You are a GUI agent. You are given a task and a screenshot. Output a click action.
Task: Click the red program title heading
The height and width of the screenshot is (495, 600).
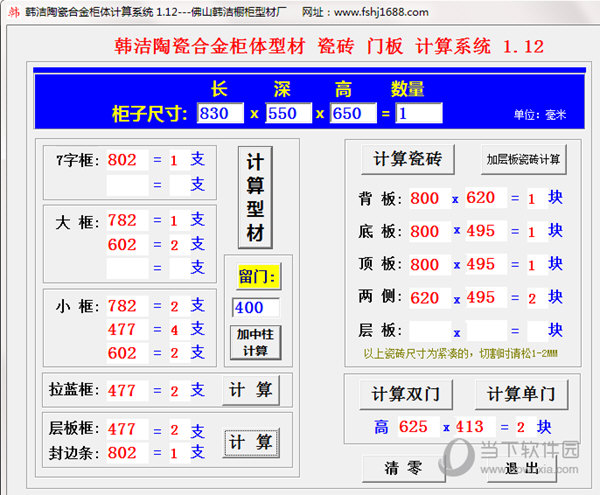(329, 46)
